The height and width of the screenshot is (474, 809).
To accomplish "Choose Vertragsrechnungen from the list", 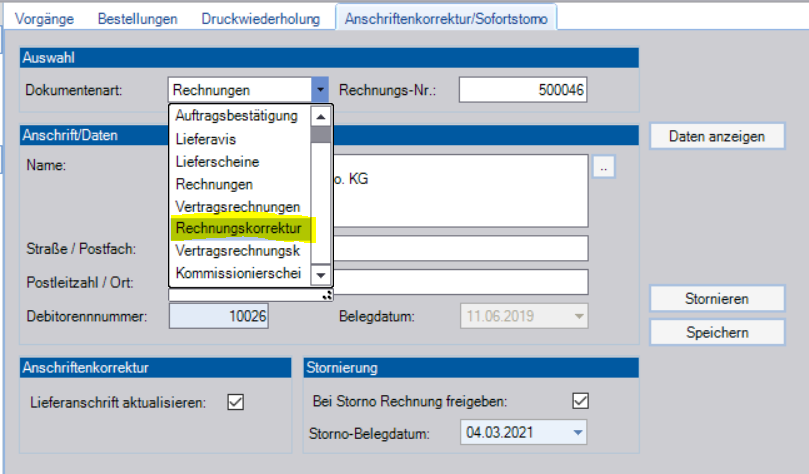I will [x=238, y=207].
